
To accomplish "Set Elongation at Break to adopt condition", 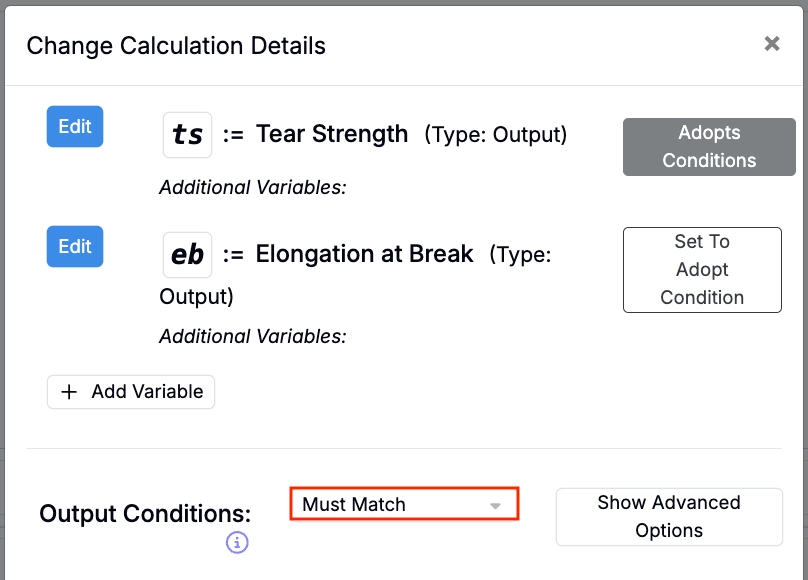I will (702, 270).
